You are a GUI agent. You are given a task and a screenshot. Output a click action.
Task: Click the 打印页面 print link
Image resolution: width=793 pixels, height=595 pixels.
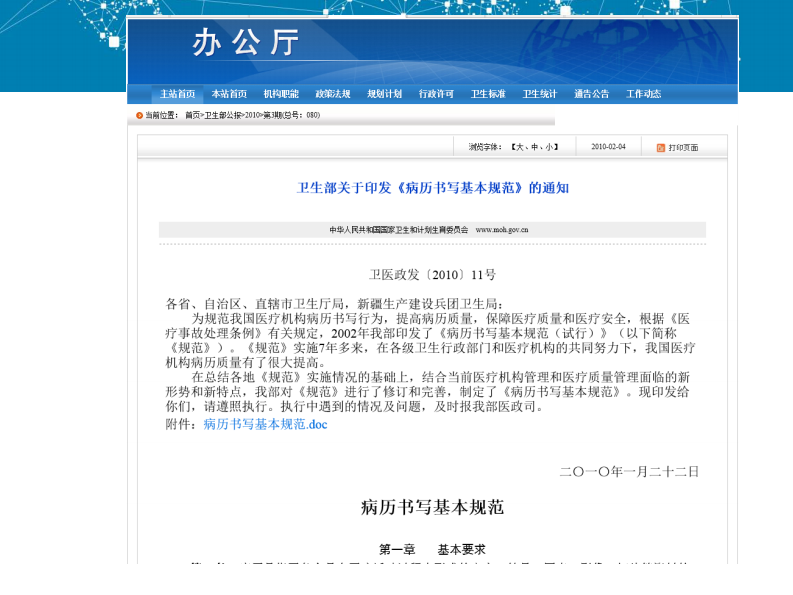tap(683, 148)
